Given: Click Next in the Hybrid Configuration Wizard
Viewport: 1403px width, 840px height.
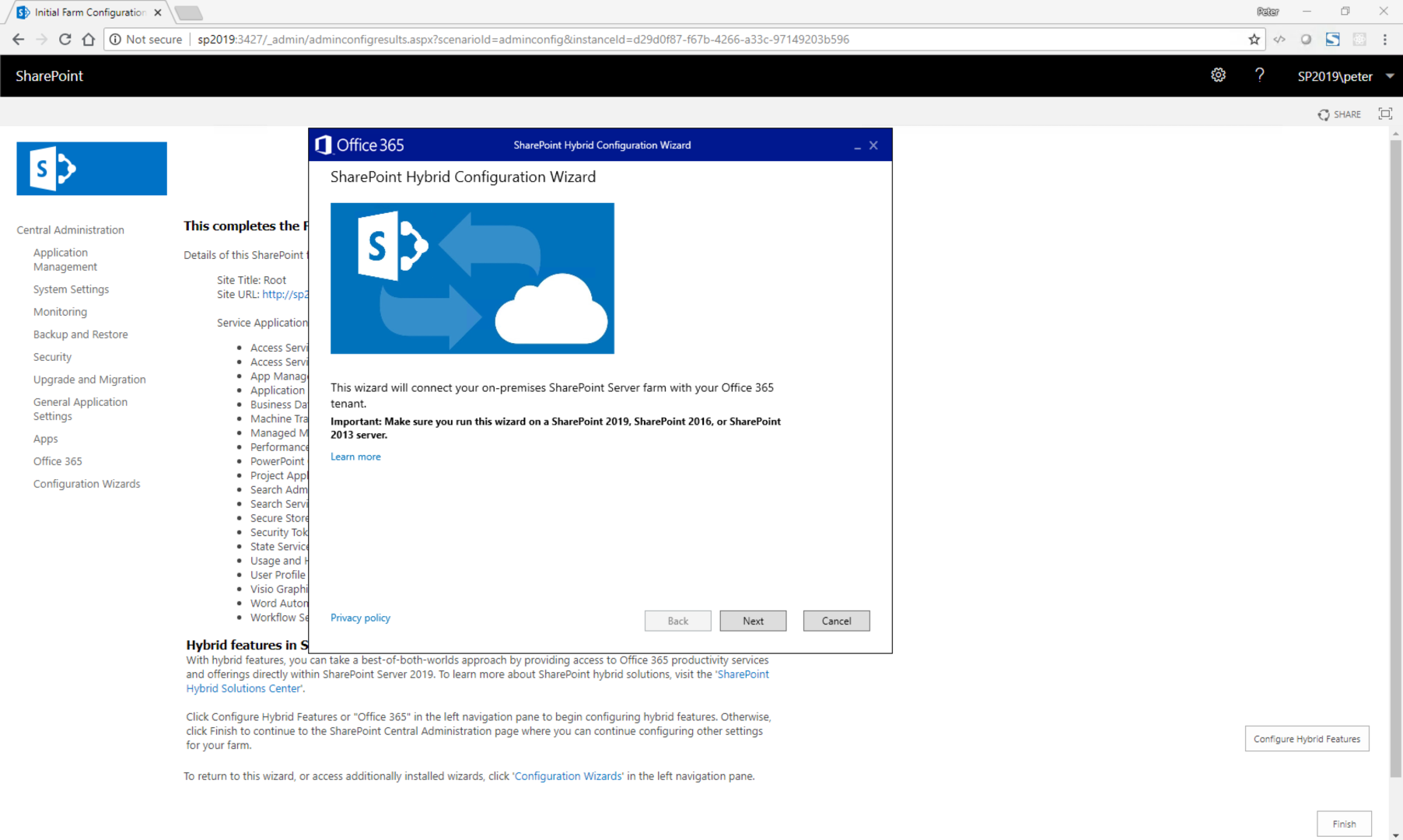Looking at the screenshot, I should [752, 620].
